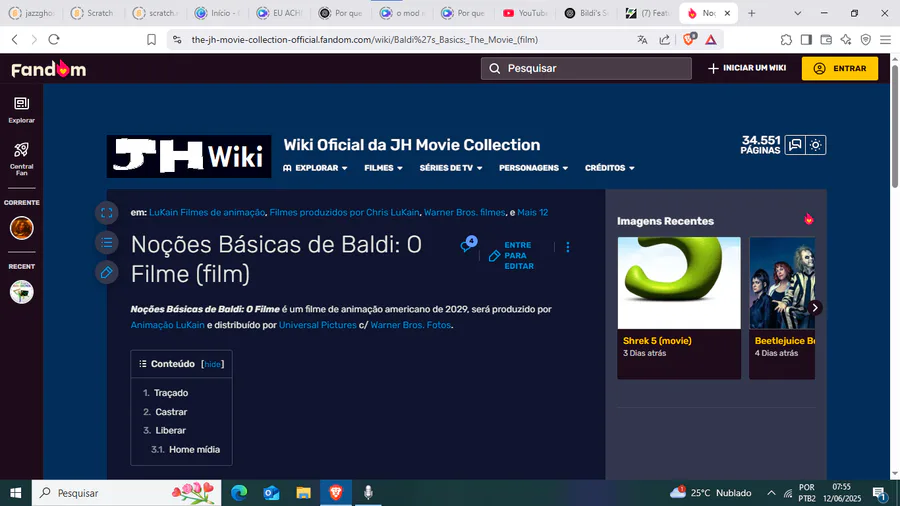Click the taskbar Pesquisar search box

(126, 493)
